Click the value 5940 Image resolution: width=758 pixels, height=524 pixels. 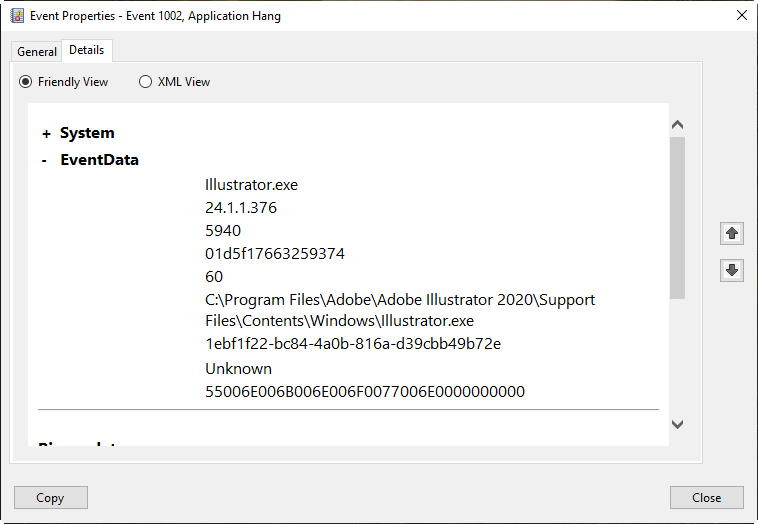(223, 231)
